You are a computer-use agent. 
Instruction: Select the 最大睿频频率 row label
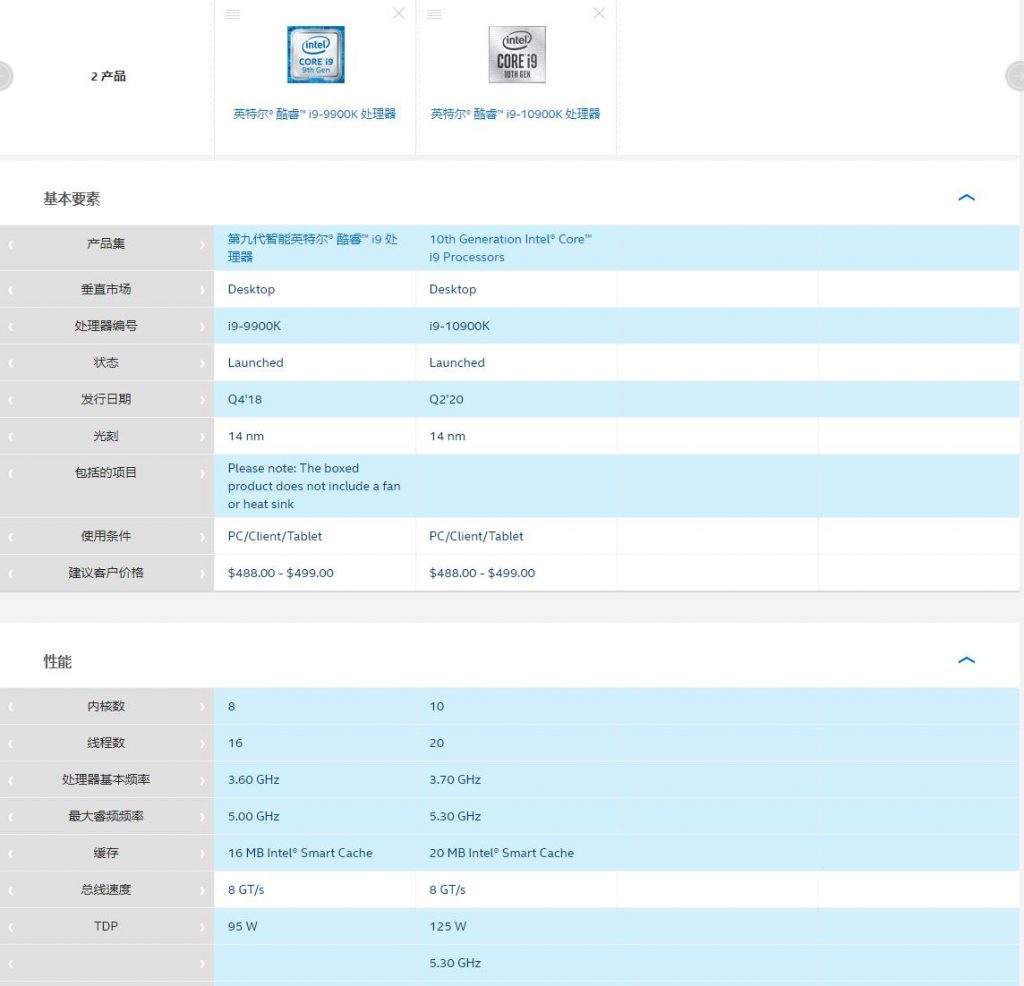click(106, 816)
